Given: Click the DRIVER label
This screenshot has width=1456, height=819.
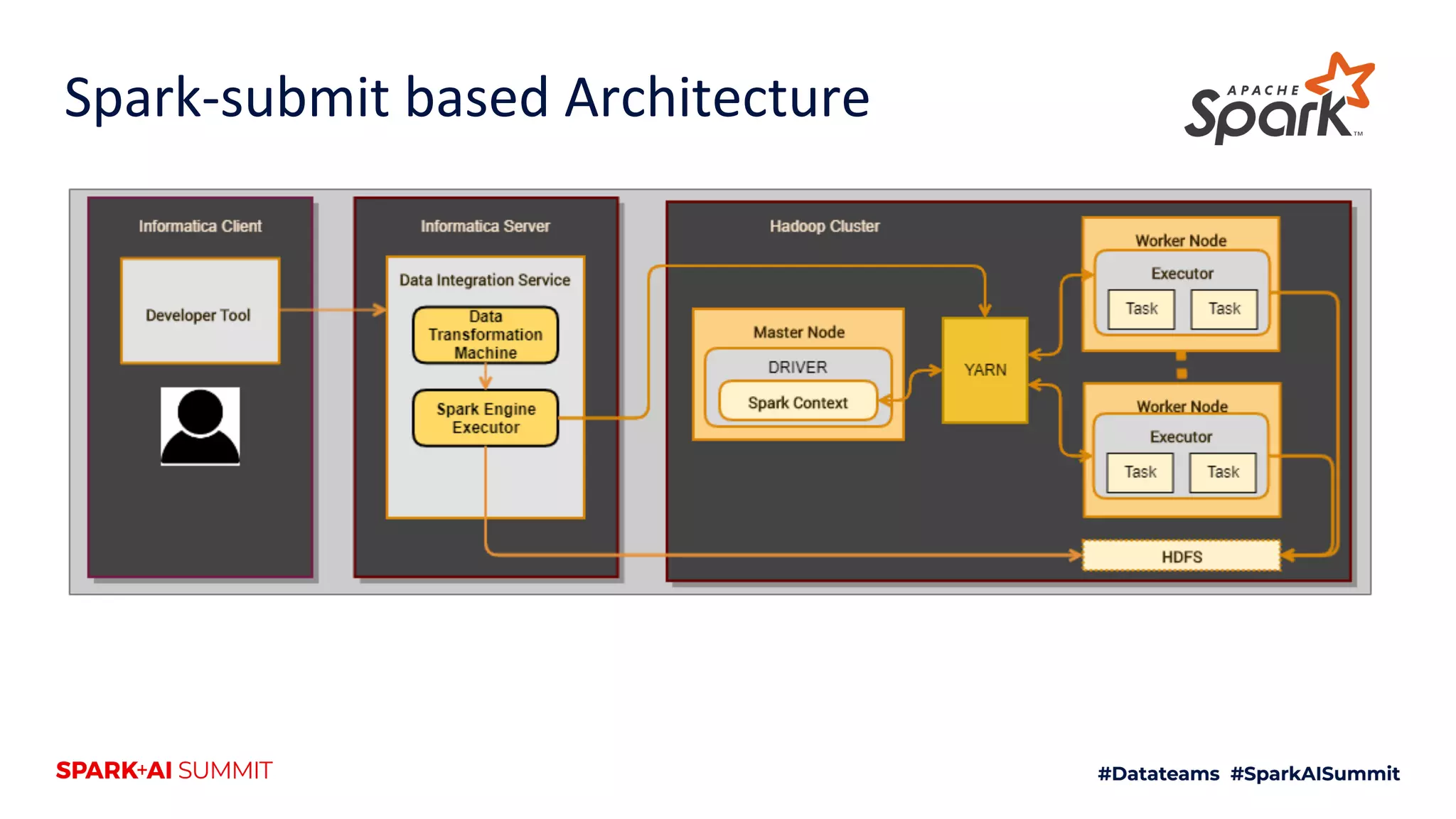Looking at the screenshot, I should coord(798,368).
